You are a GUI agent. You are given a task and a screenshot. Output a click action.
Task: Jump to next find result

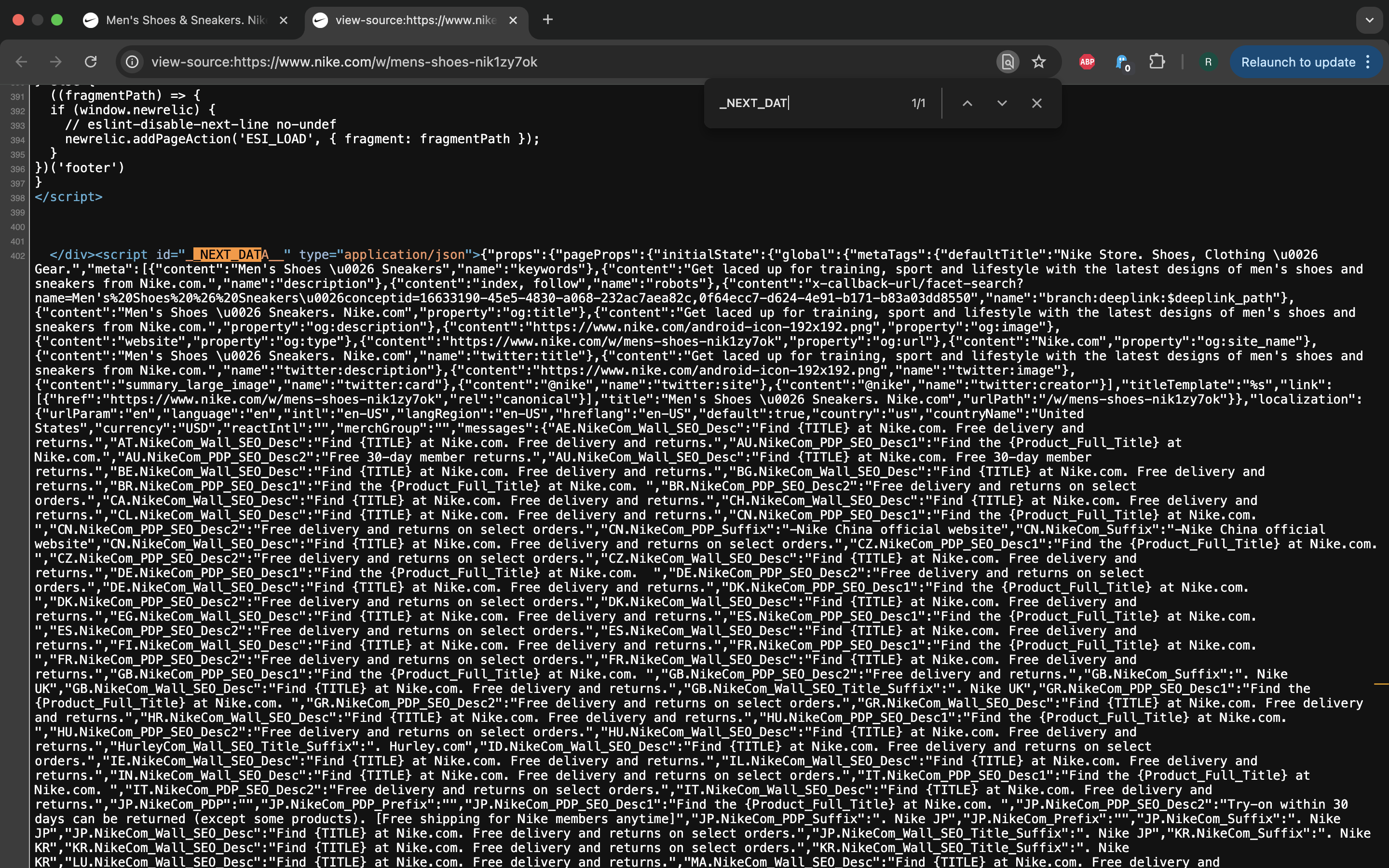coord(1002,103)
